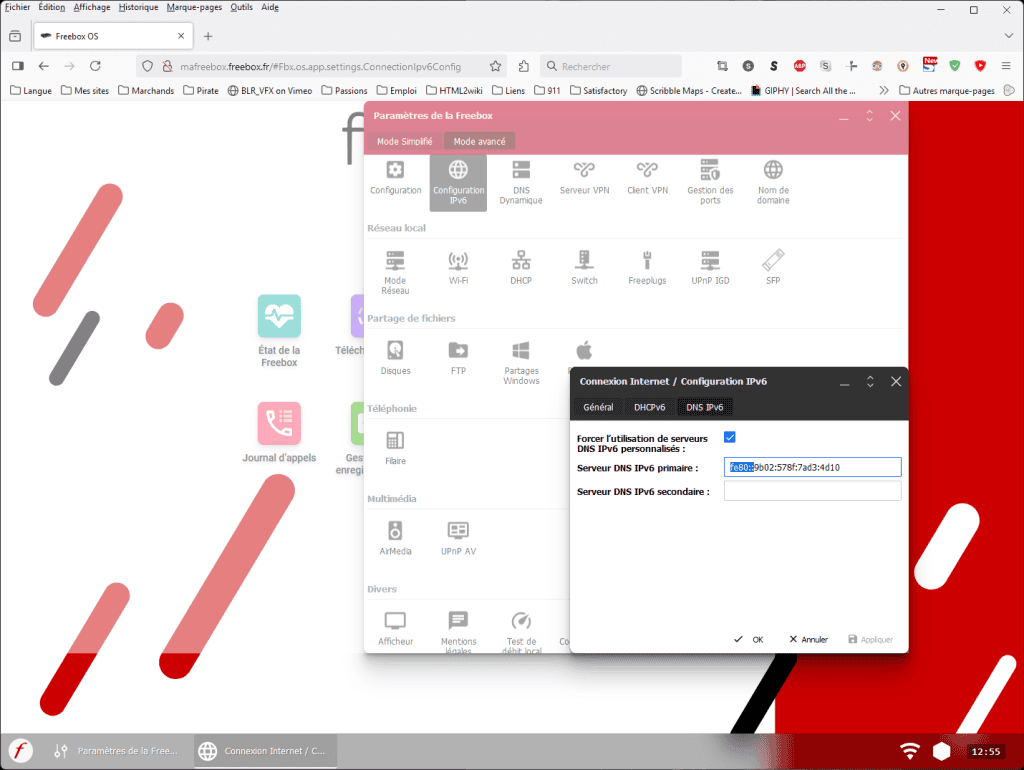
Task: Open État de la Freebox desktop icon
Action: [279, 331]
